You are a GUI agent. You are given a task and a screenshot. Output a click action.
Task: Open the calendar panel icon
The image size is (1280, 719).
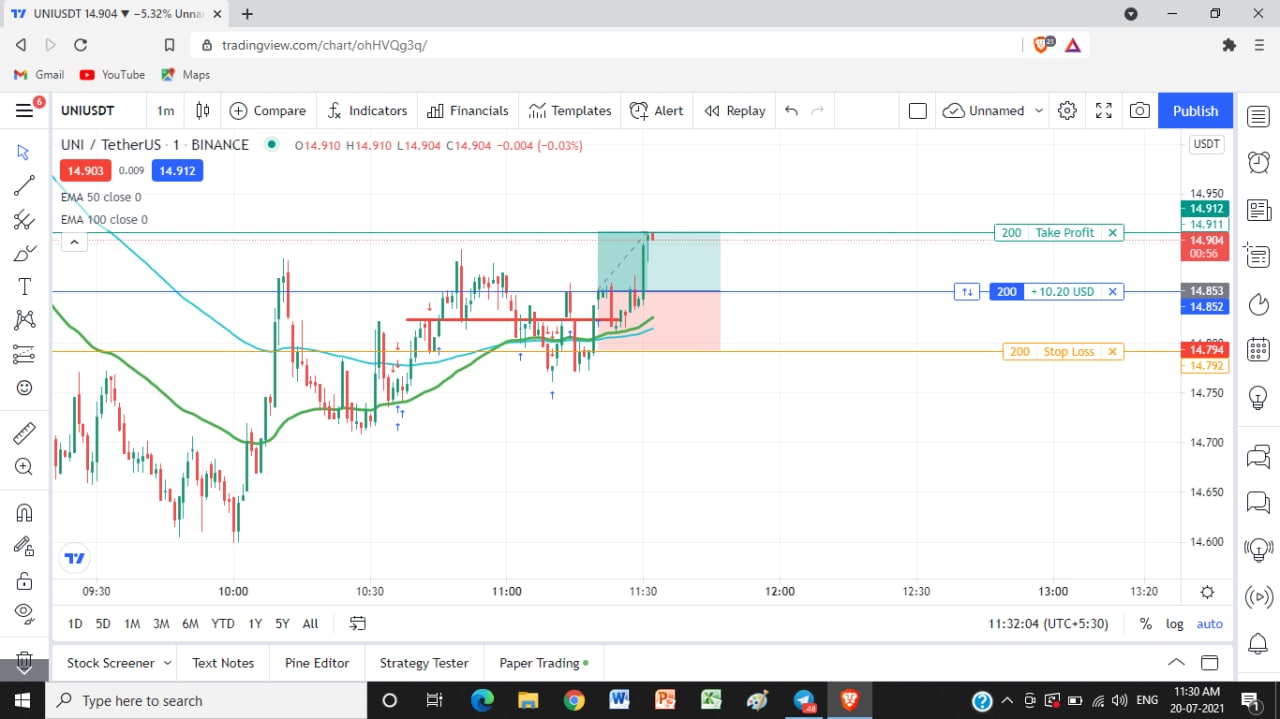[x=1258, y=350]
